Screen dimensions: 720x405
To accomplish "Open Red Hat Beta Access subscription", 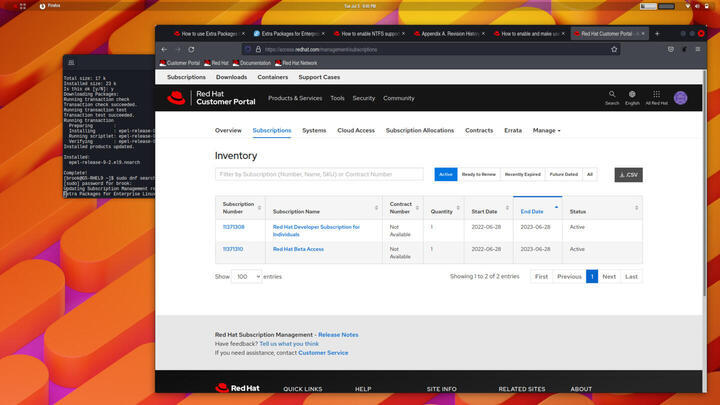I will coord(298,249).
